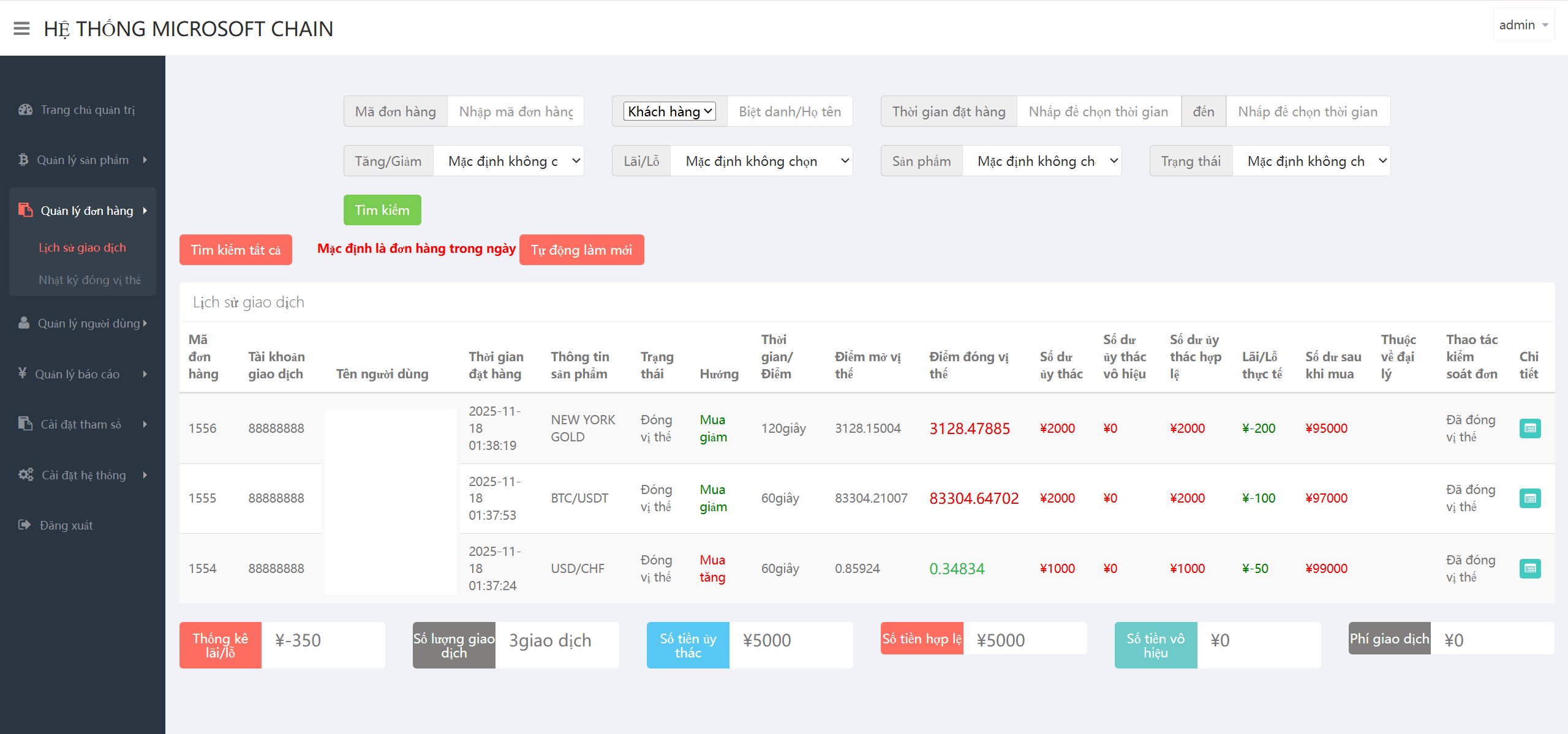Open details icon for order 1554
1568x734 pixels.
click(1529, 568)
